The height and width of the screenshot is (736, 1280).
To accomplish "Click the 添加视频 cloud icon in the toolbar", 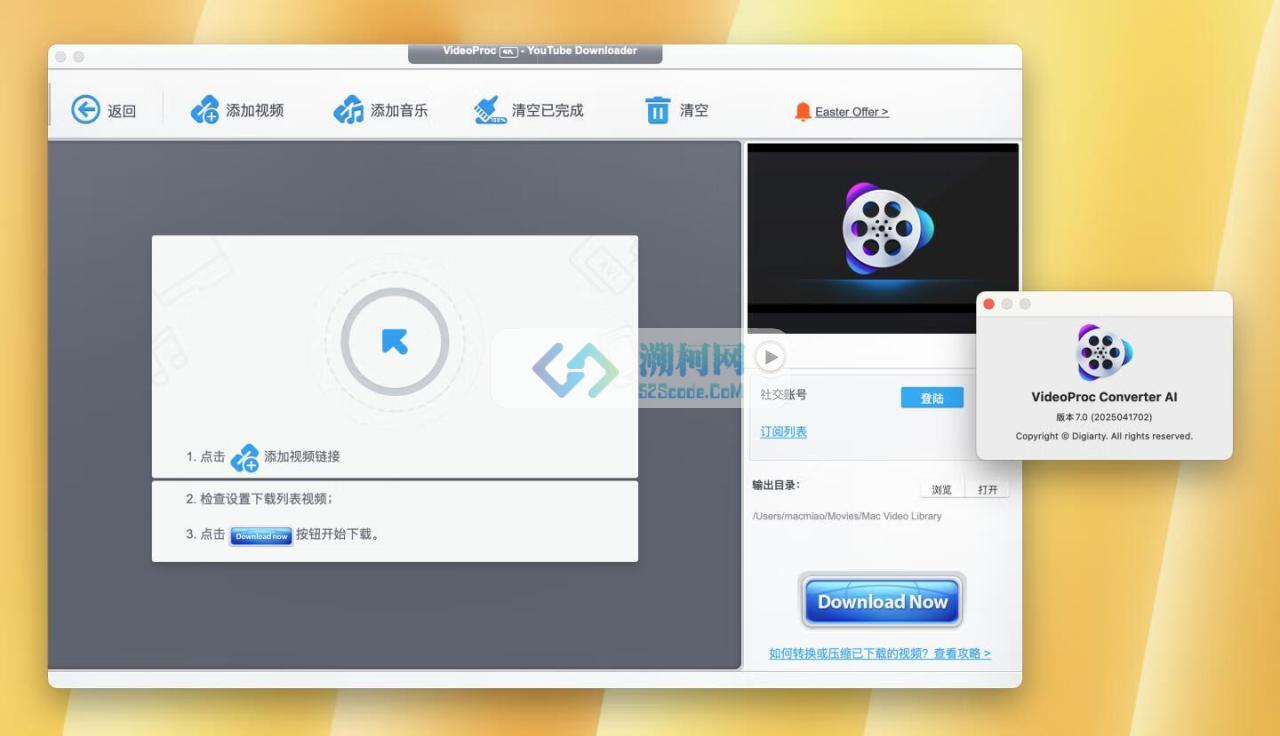I will pos(205,110).
